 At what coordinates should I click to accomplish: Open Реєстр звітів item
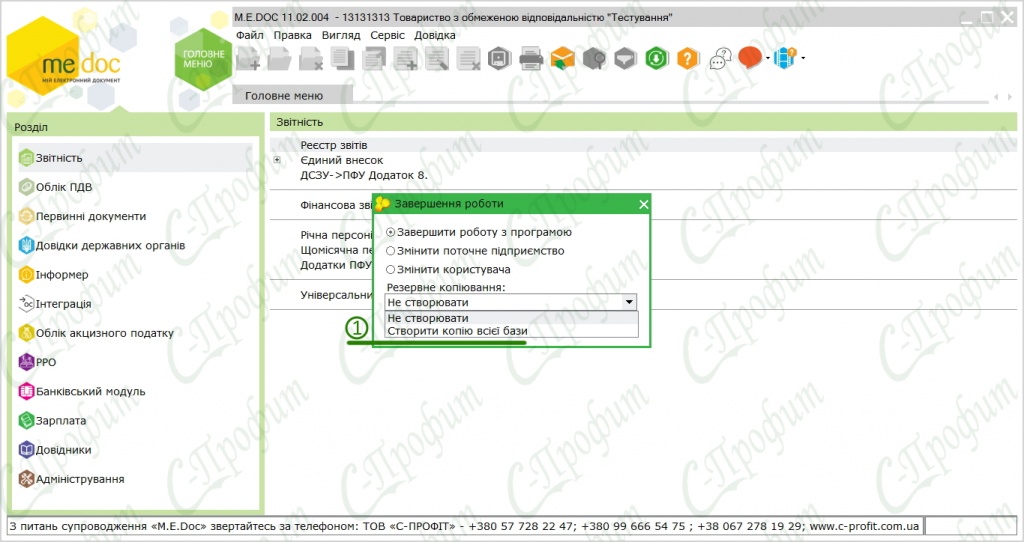click(334, 145)
